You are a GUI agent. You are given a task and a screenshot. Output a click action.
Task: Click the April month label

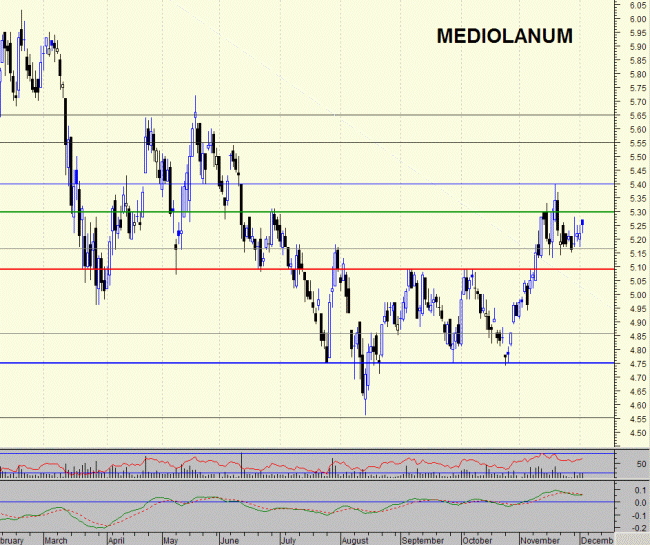(116, 540)
